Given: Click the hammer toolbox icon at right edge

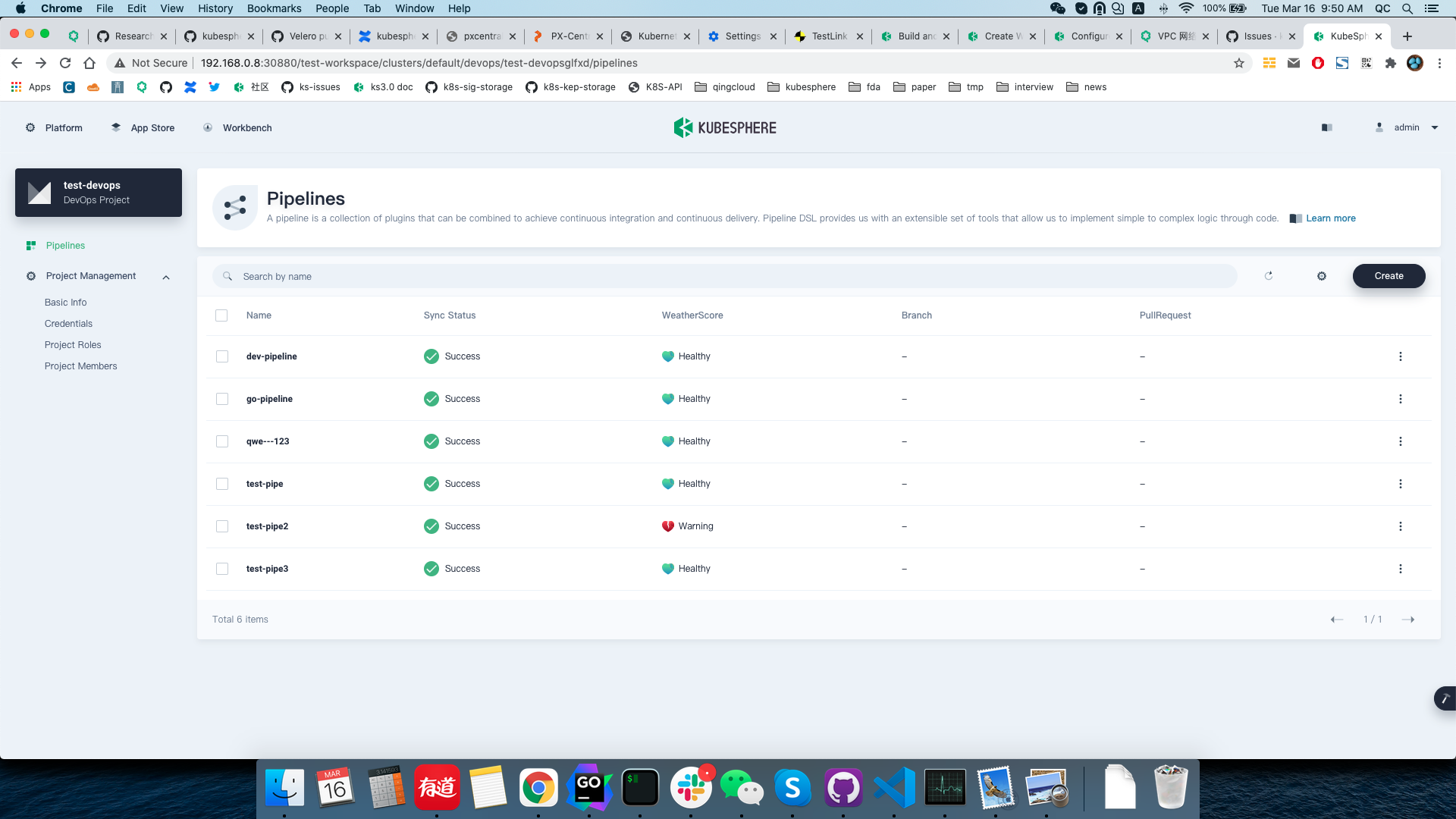Looking at the screenshot, I should [1445, 698].
